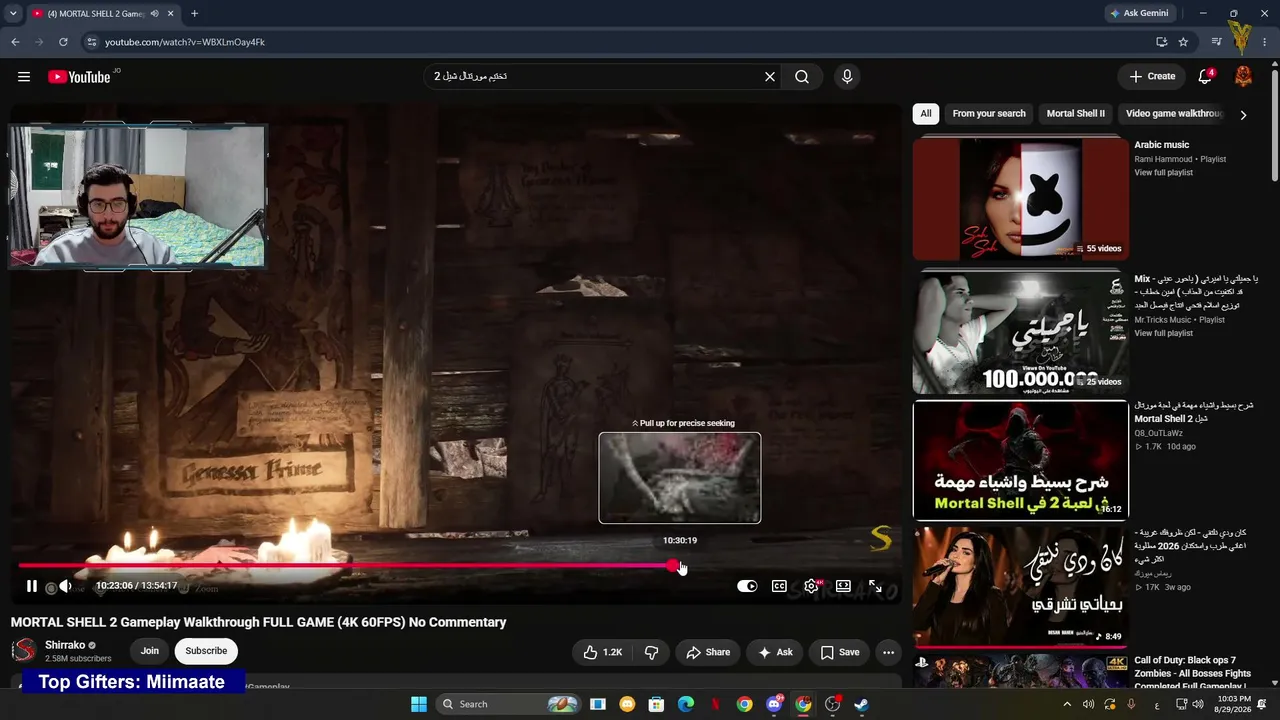1280x720 pixels.
Task: Mute the tab via its audio icon
Action: 155,13
